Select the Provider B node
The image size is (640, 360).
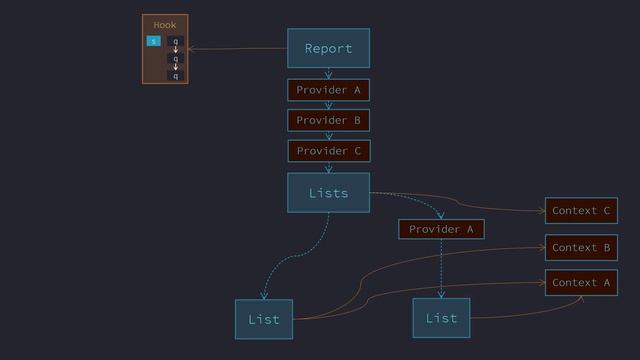tap(329, 120)
